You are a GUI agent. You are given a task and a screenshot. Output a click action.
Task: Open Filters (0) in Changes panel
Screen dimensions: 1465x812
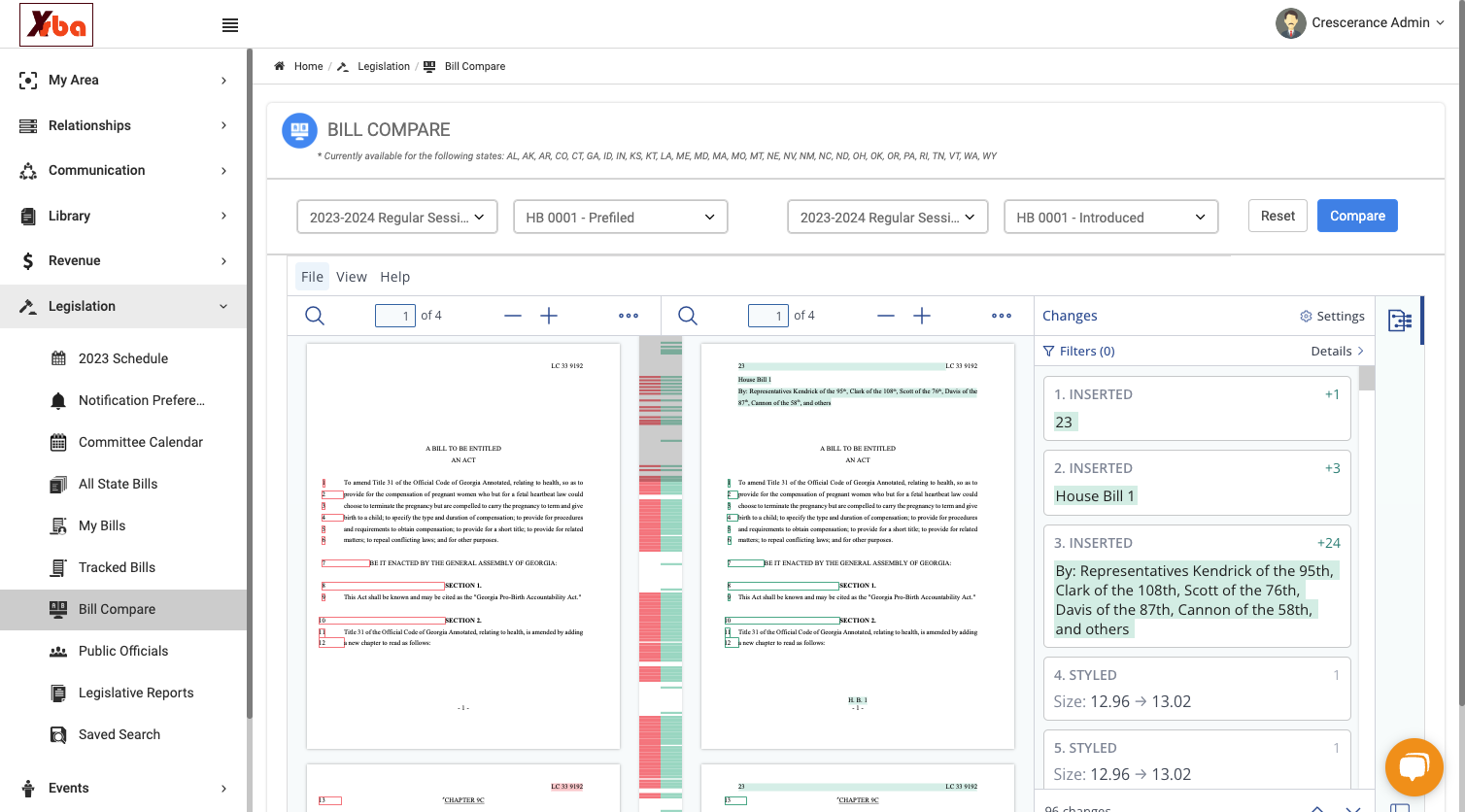pyautogui.click(x=1079, y=352)
